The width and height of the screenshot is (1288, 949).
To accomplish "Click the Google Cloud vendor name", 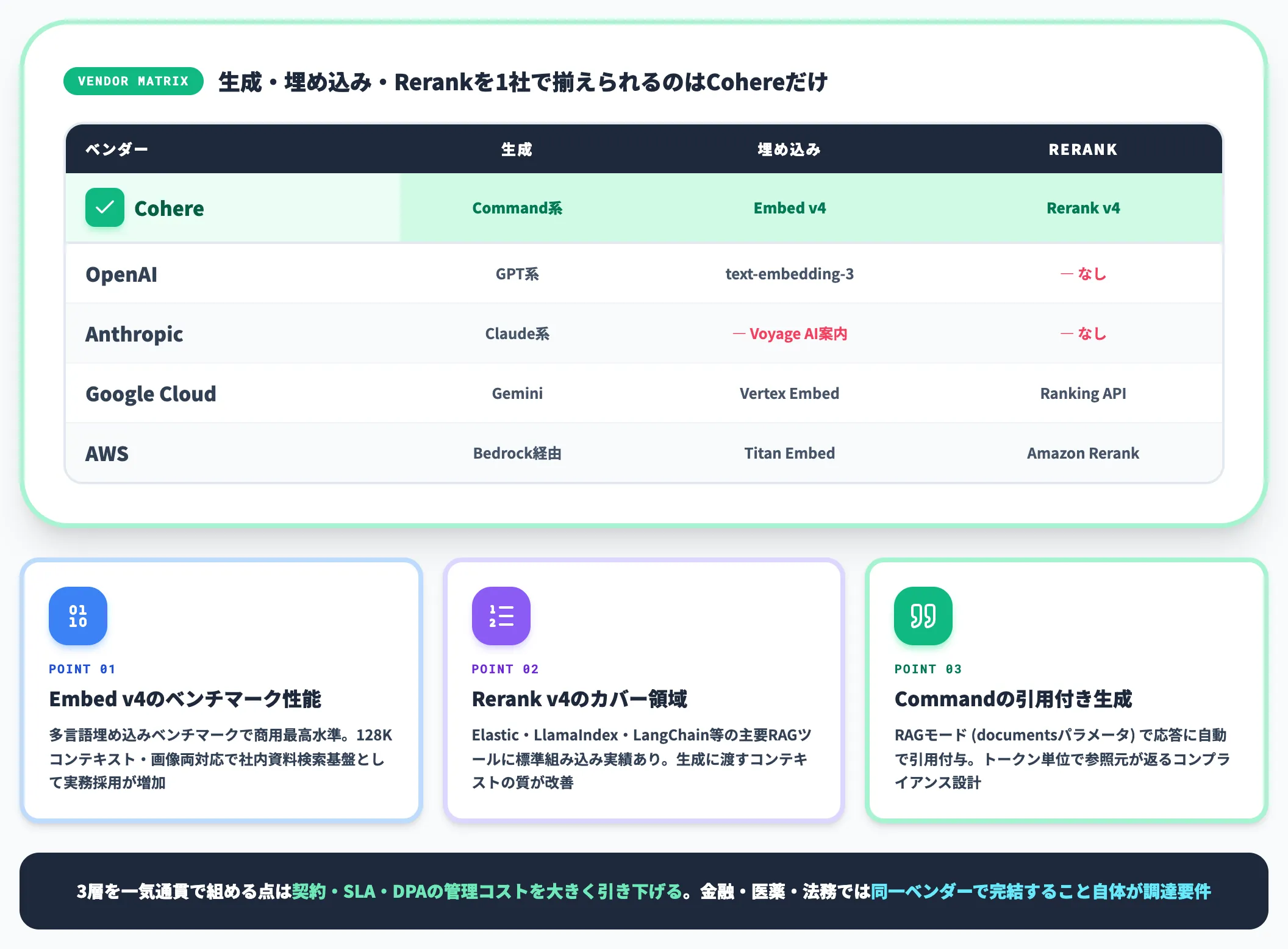I will tap(151, 394).
